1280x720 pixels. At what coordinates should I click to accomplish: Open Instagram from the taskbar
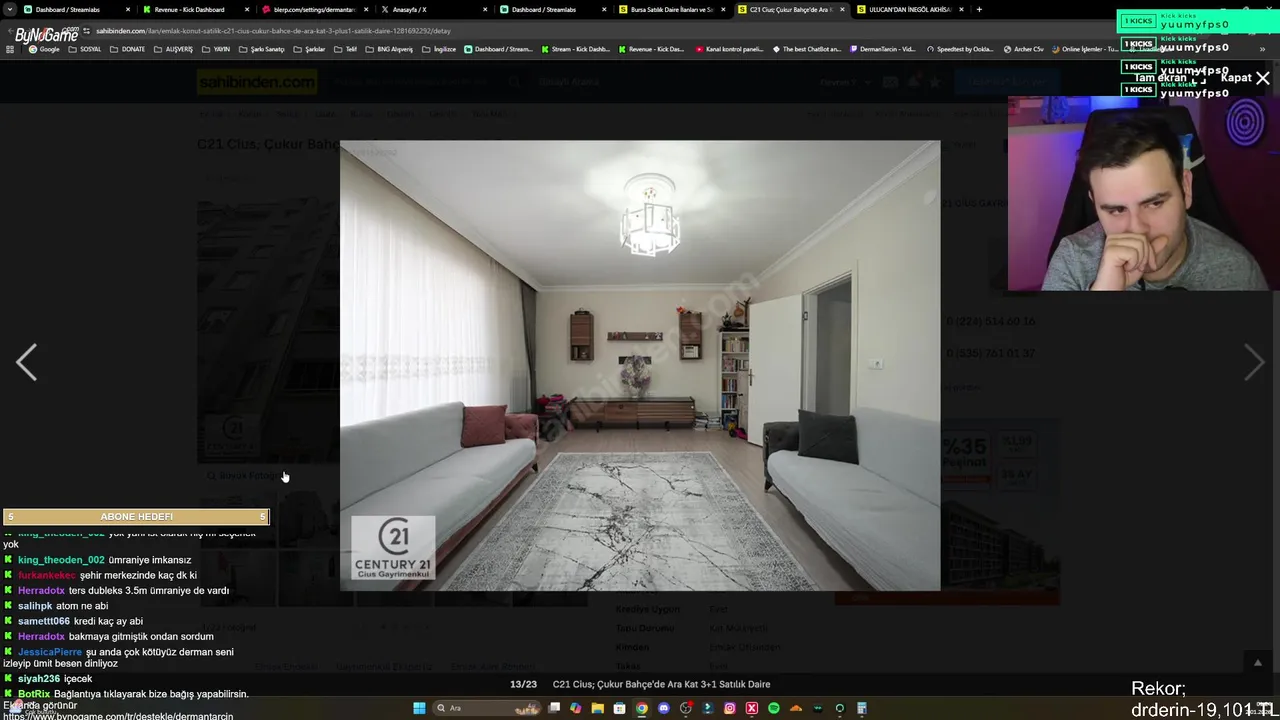(x=729, y=708)
